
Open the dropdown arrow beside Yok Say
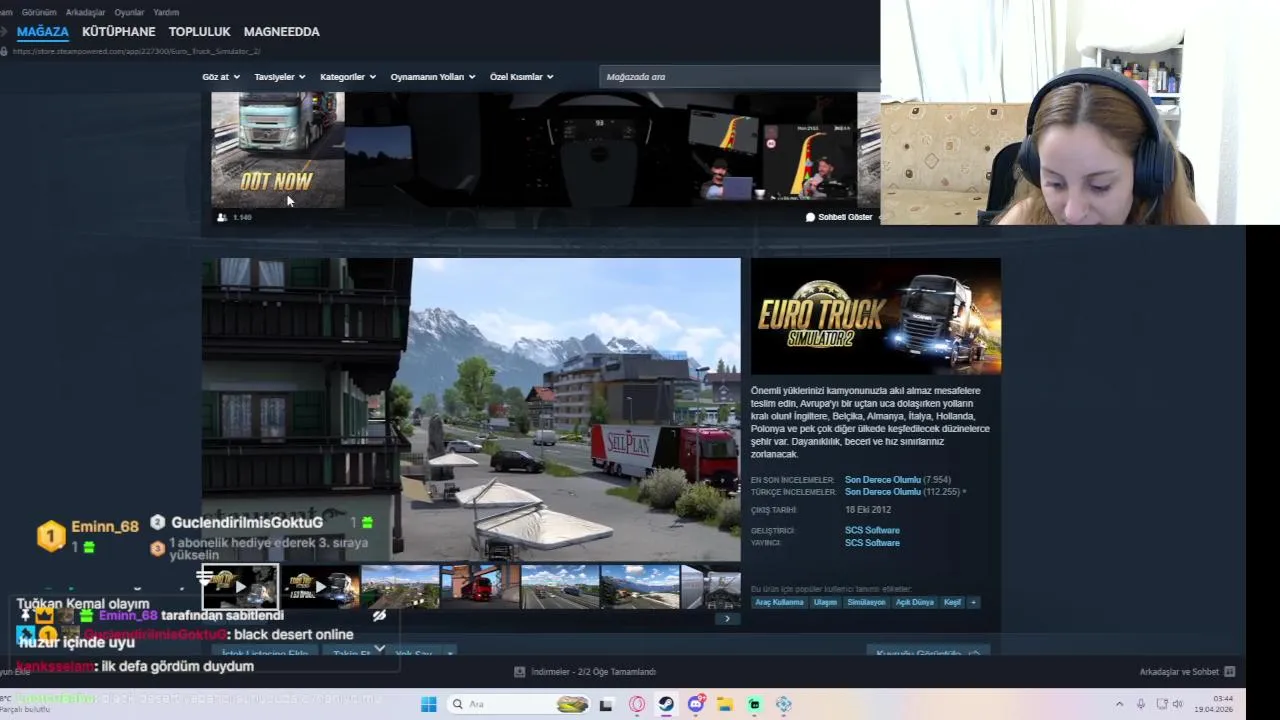pyautogui.click(x=450, y=654)
